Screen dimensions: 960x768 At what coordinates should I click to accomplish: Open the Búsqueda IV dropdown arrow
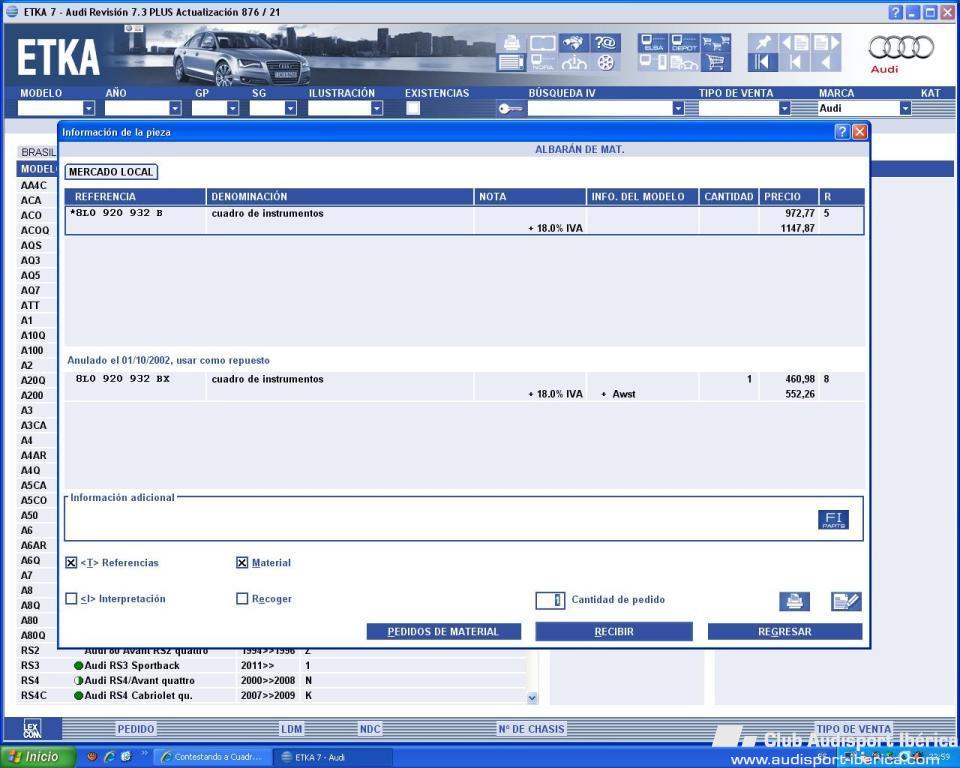pyautogui.click(x=678, y=108)
